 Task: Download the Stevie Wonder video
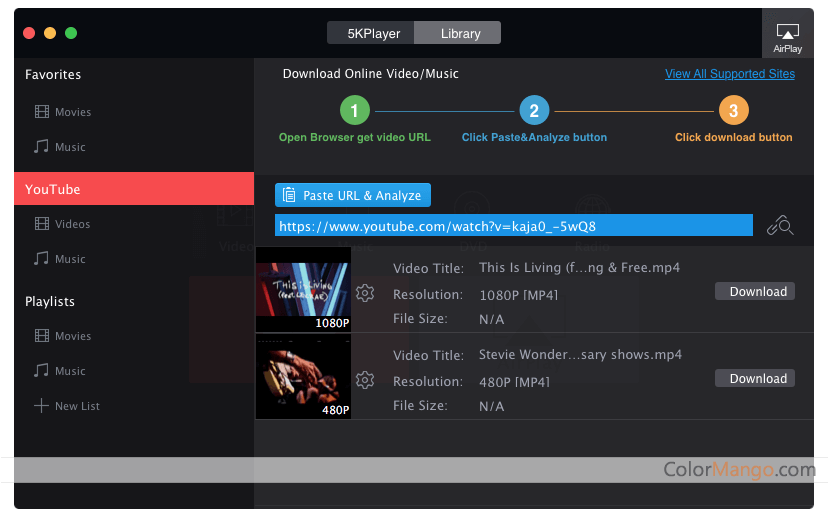[x=755, y=379]
